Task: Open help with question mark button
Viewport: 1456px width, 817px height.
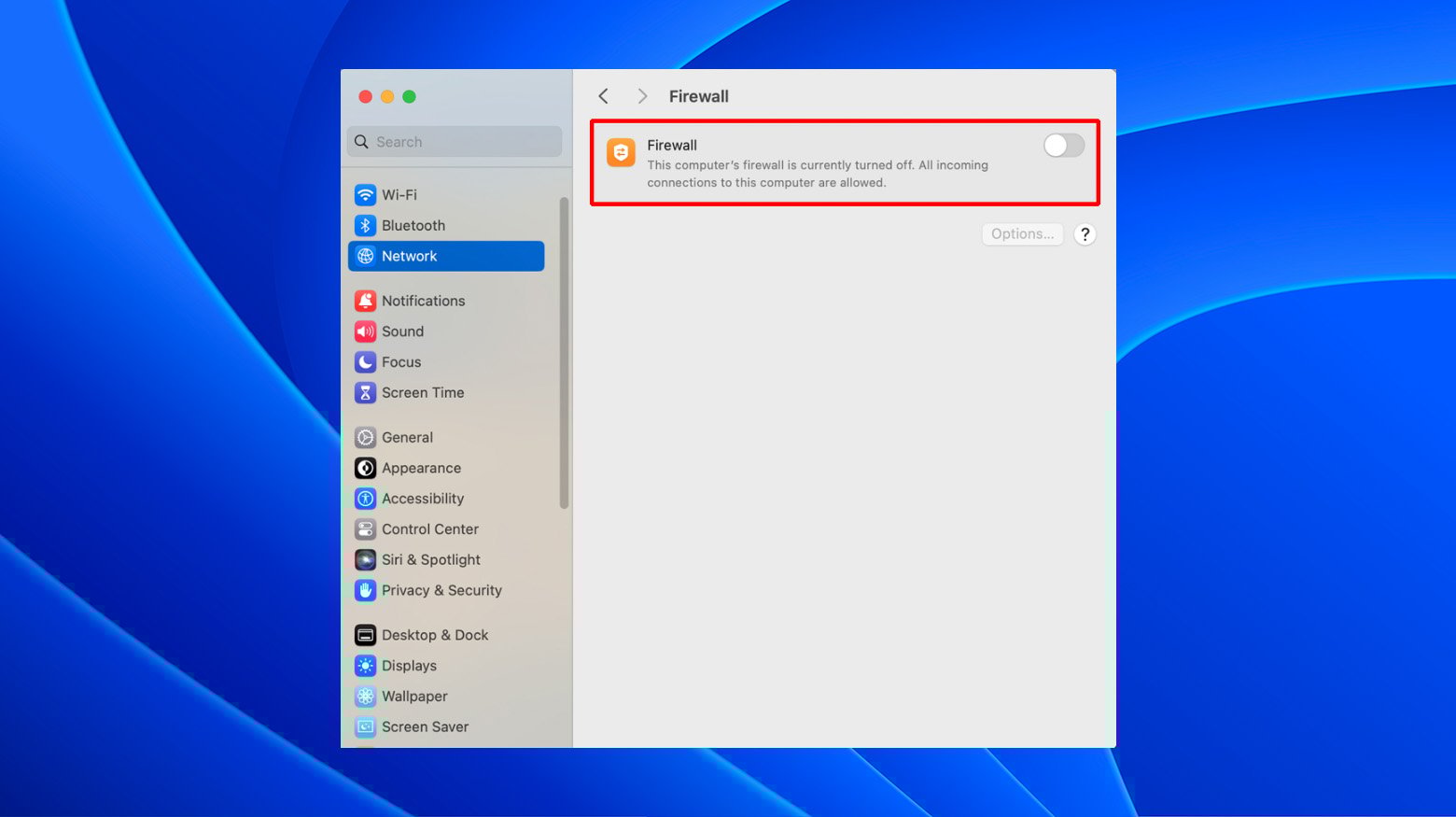Action: (x=1085, y=234)
